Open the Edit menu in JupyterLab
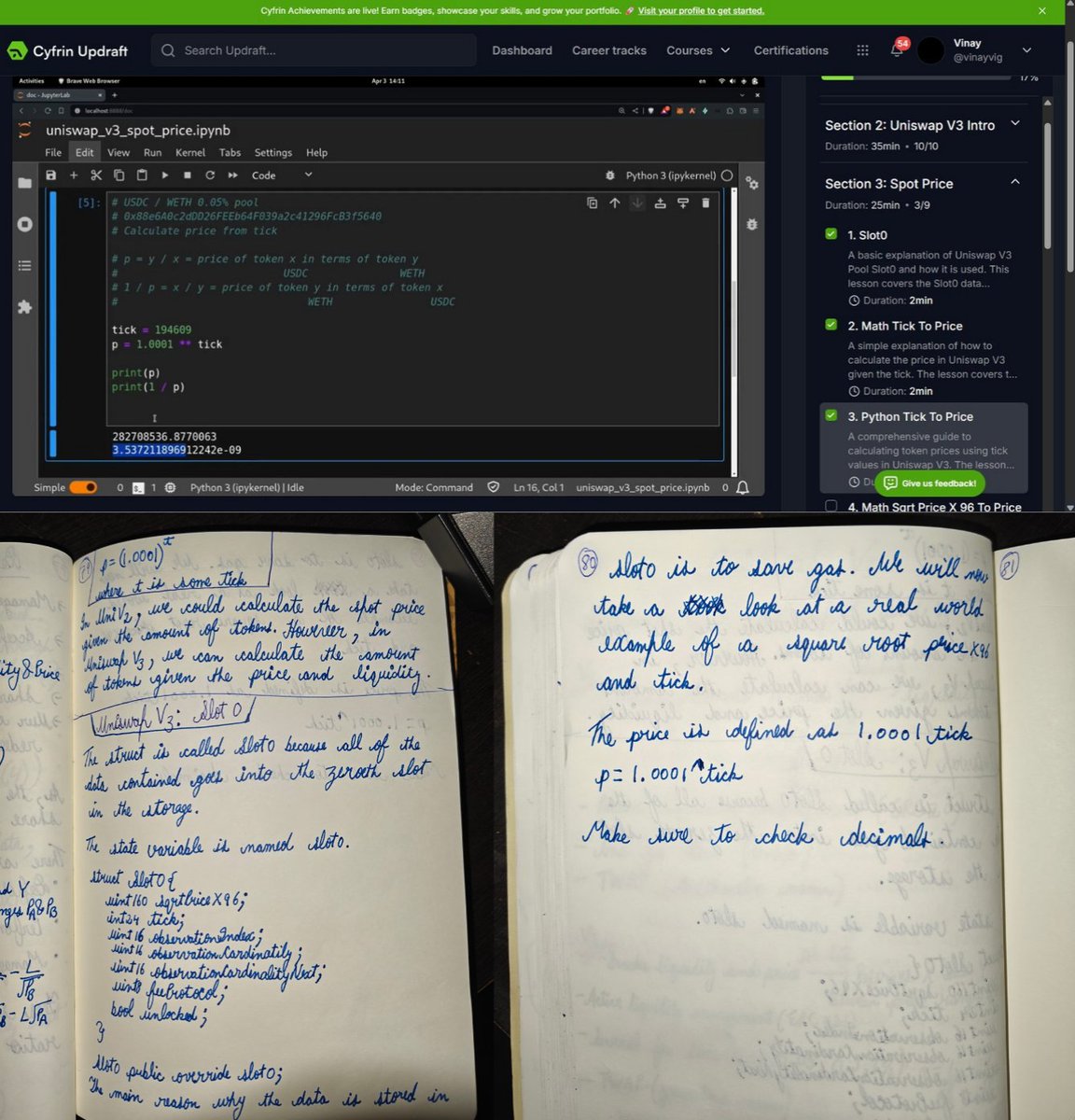Screen dimensions: 1075x1120 (85, 152)
